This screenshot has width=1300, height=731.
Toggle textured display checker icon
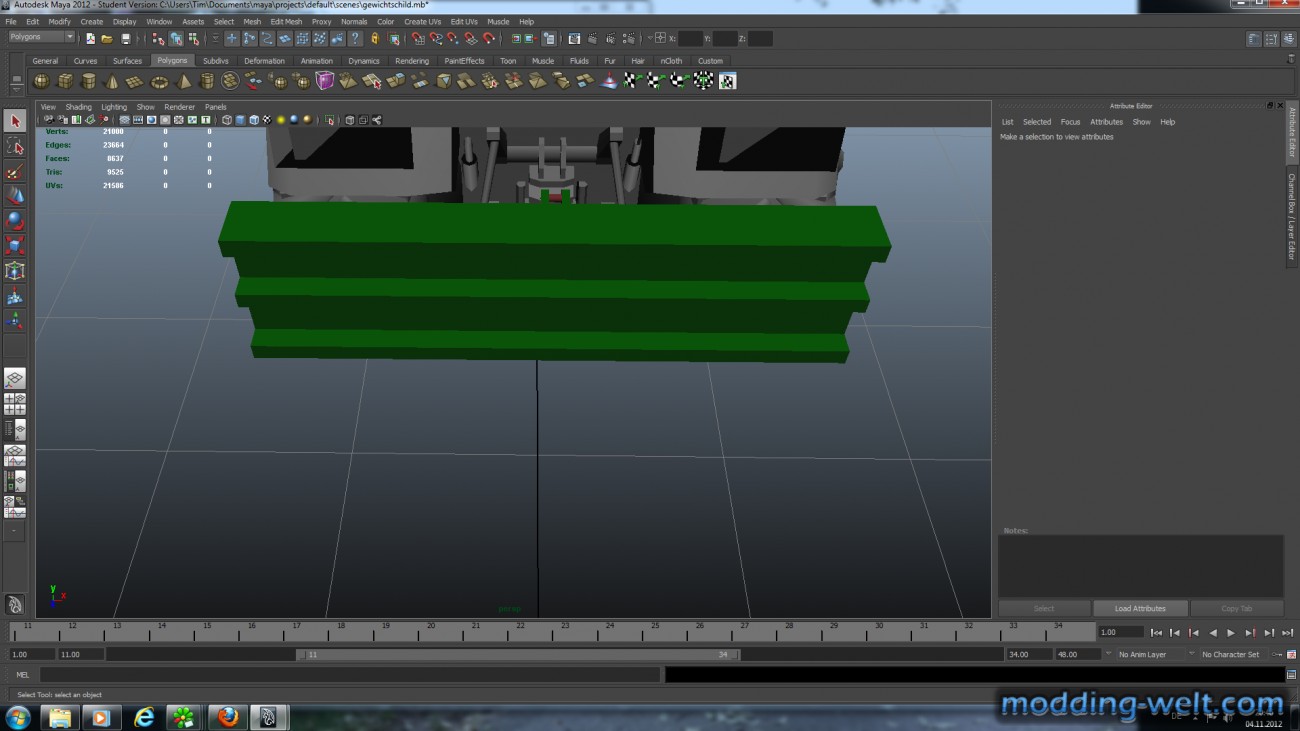267,120
